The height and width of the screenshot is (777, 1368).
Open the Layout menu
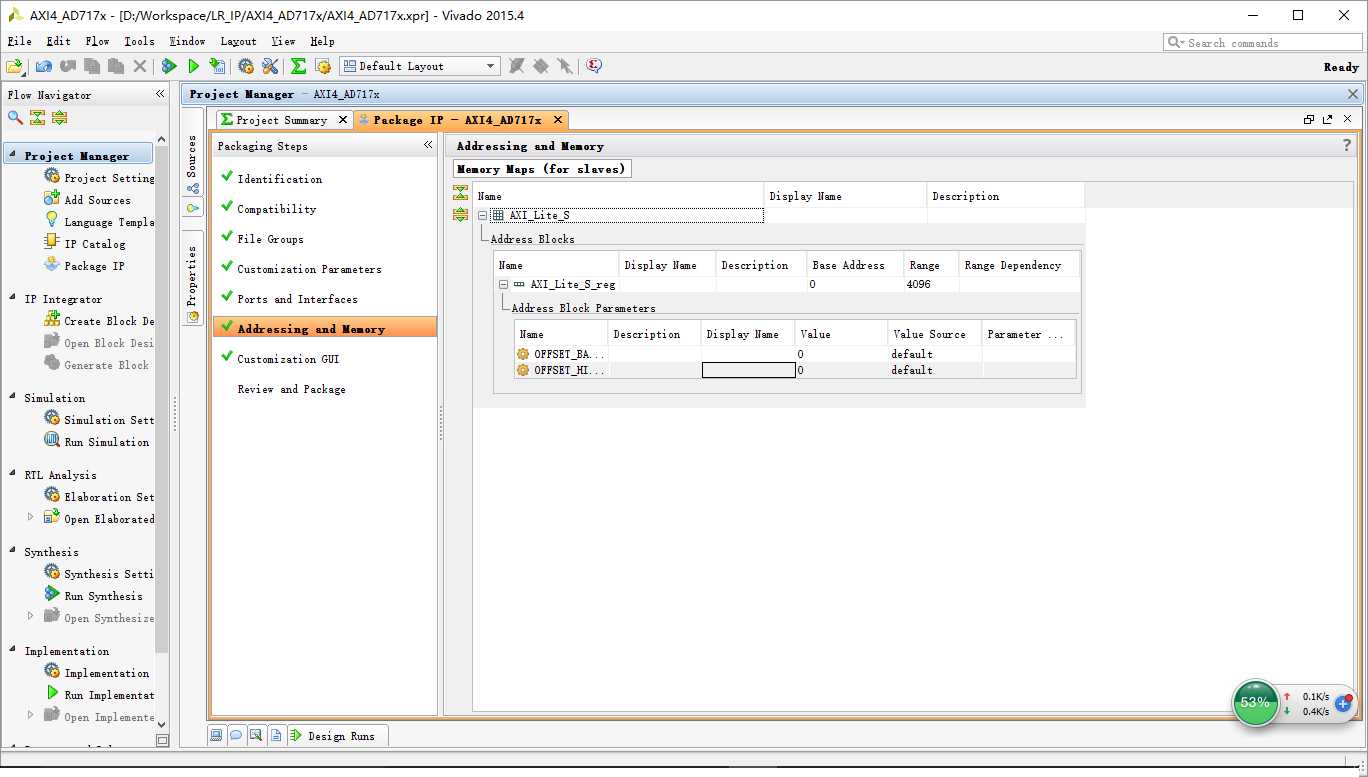238,41
